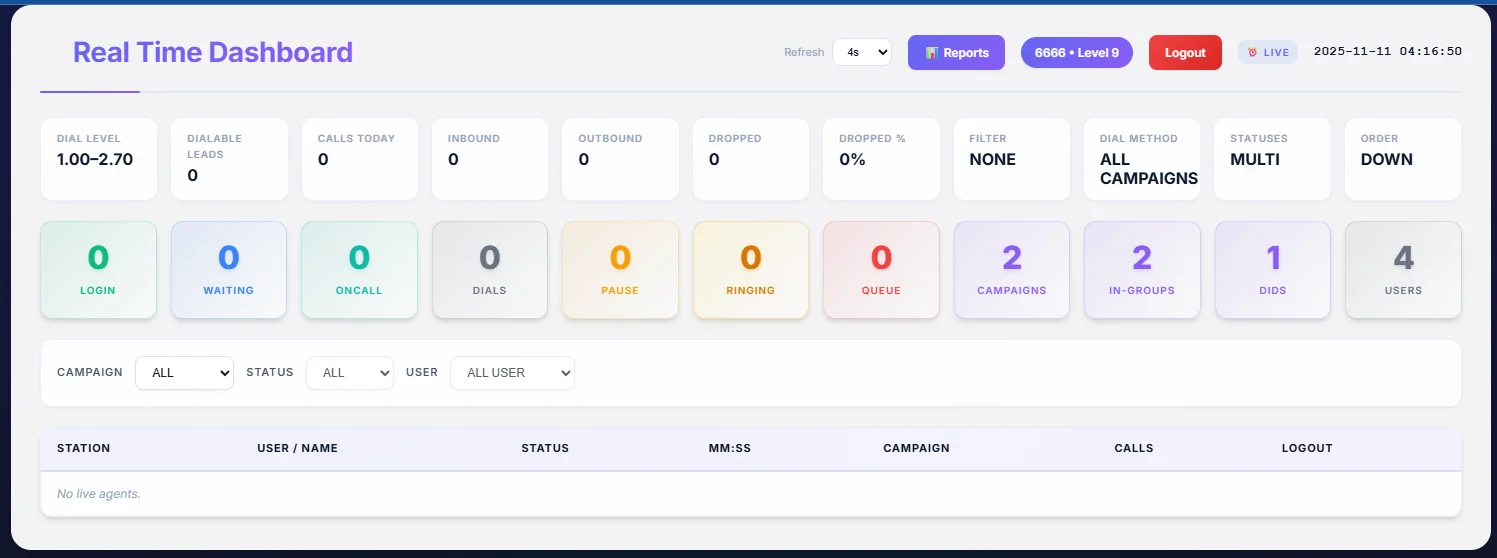
Task: Click the CALLS column header
Action: [x=1134, y=448]
